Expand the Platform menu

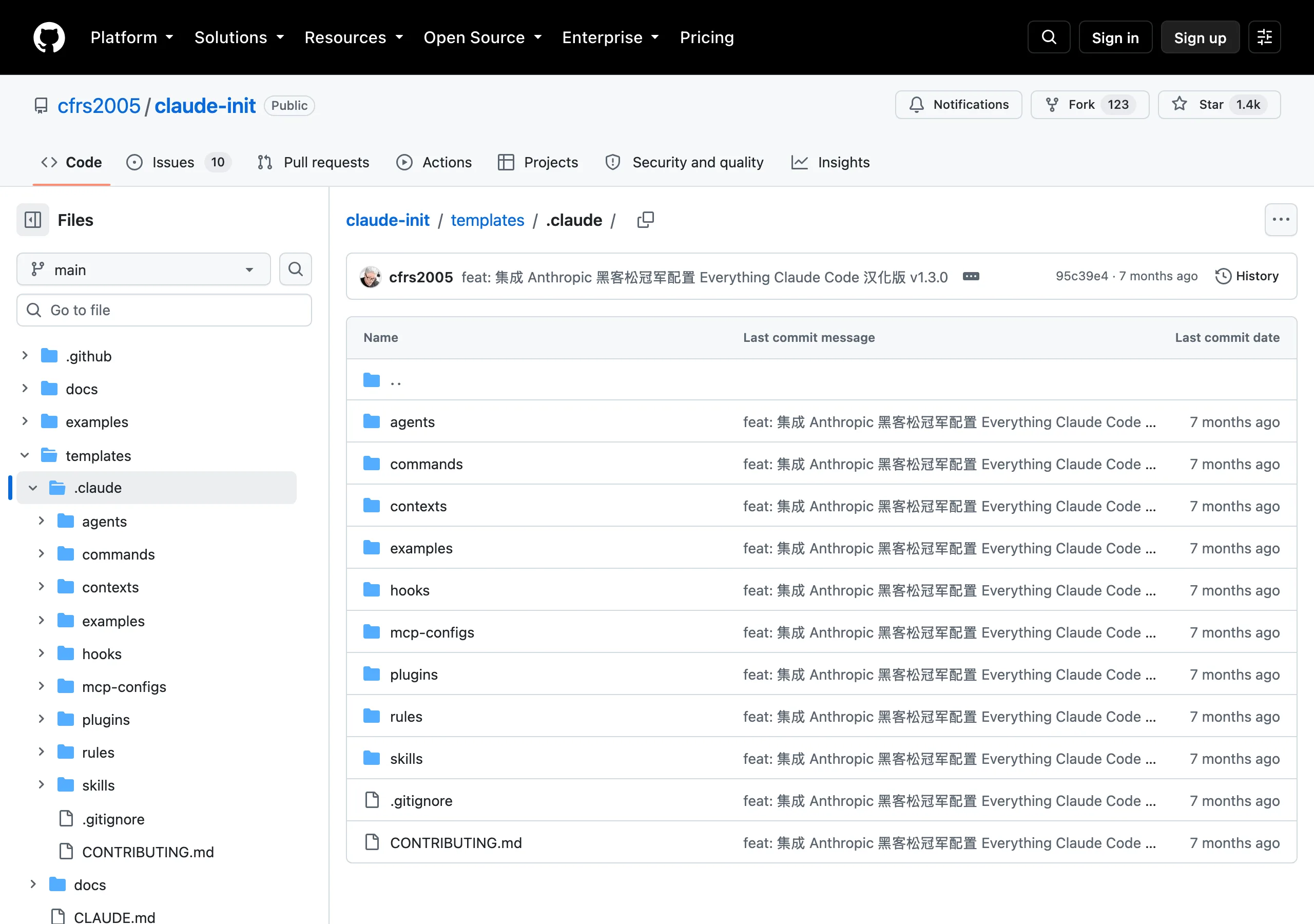pos(131,38)
